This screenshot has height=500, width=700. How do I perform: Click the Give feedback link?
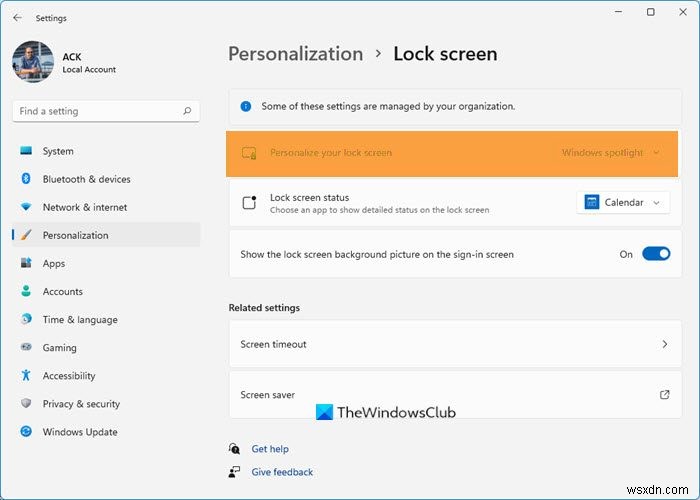(282, 472)
